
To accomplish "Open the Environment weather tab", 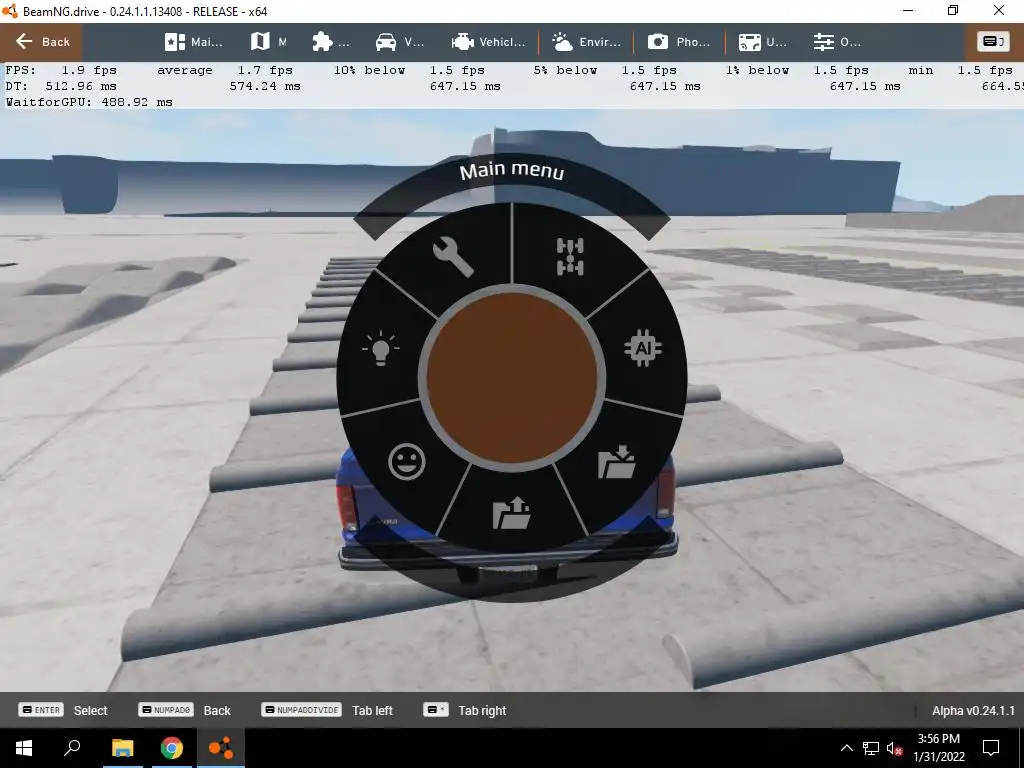I will tap(586, 42).
